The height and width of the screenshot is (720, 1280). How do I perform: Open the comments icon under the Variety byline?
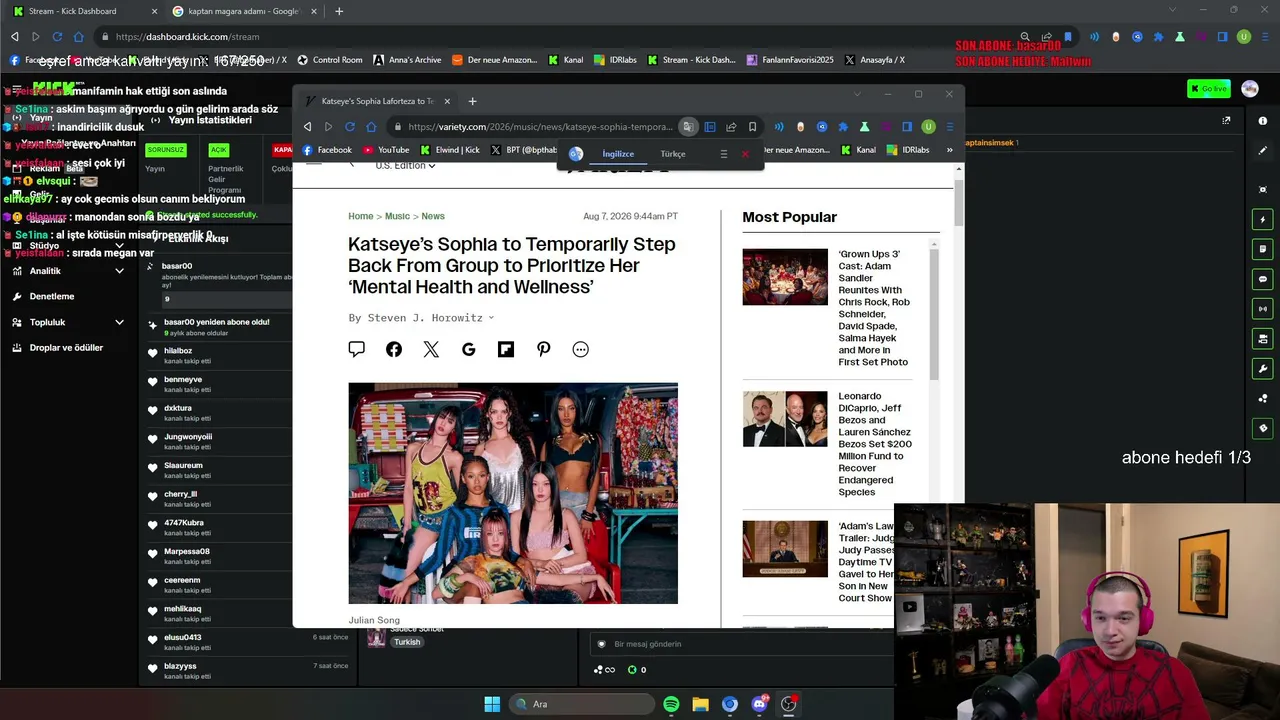[356, 349]
